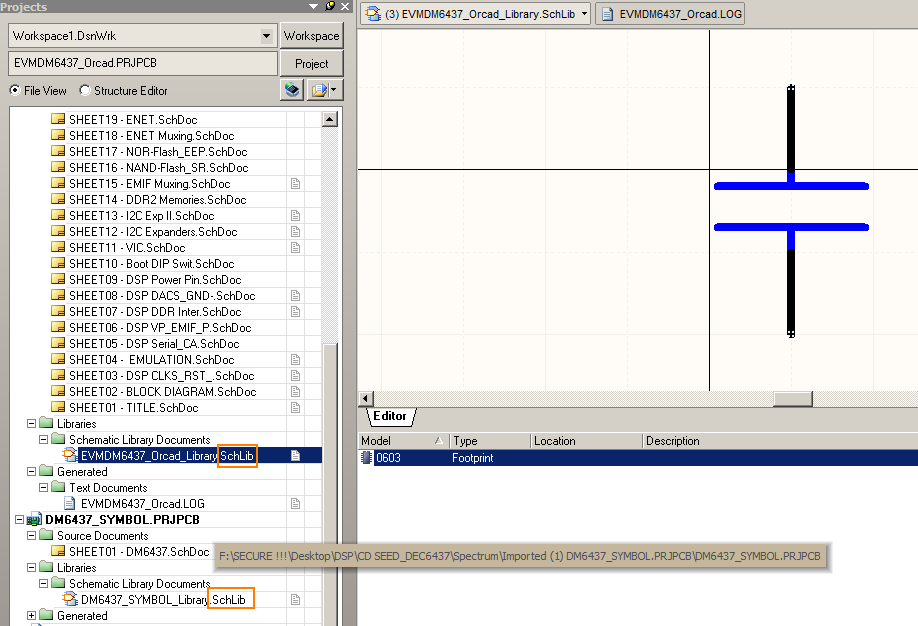Open SHEET12 - I2C Expanders.SchDoc

coord(153,232)
